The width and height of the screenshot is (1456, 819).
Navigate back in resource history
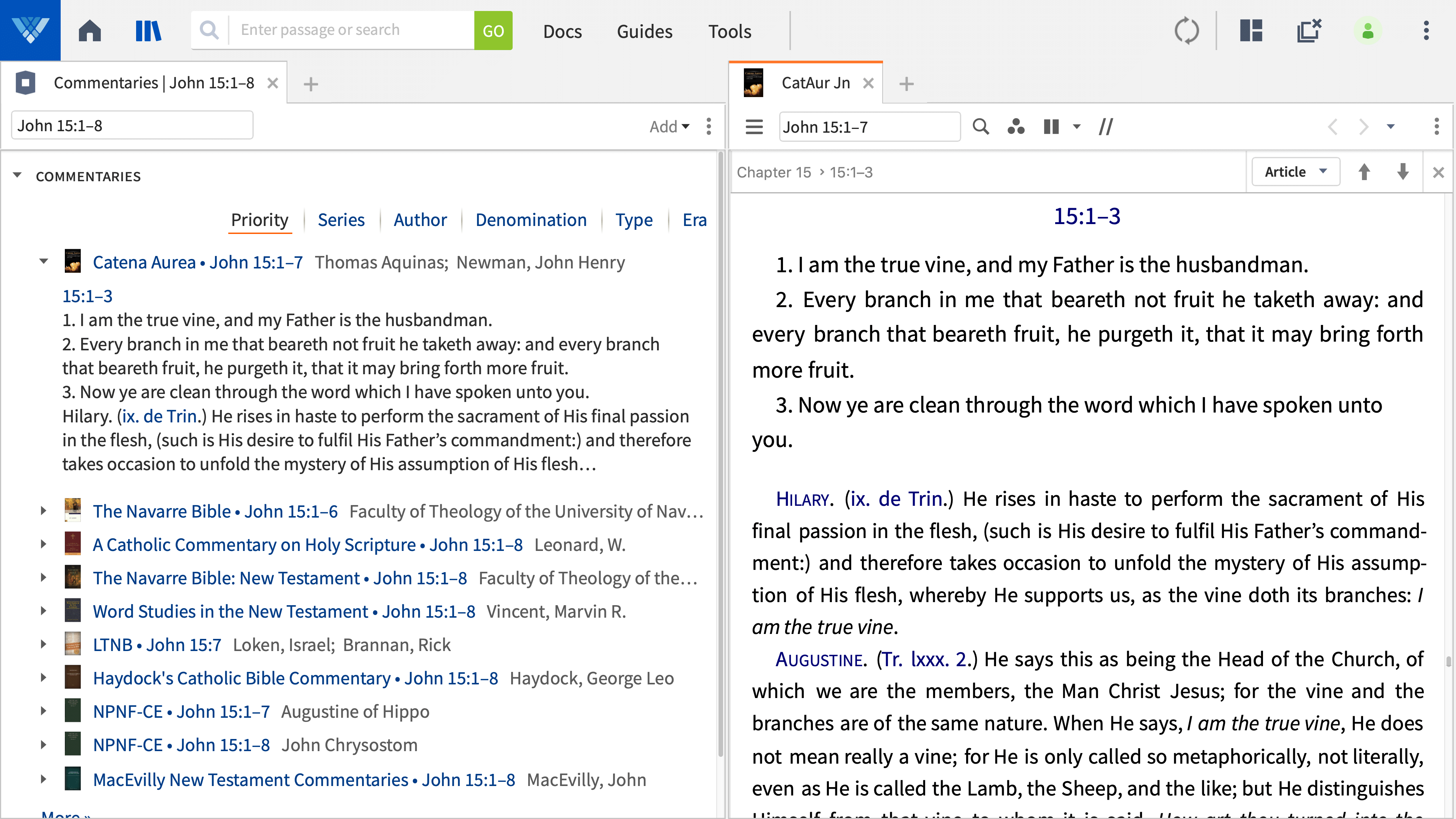pyautogui.click(x=1333, y=127)
